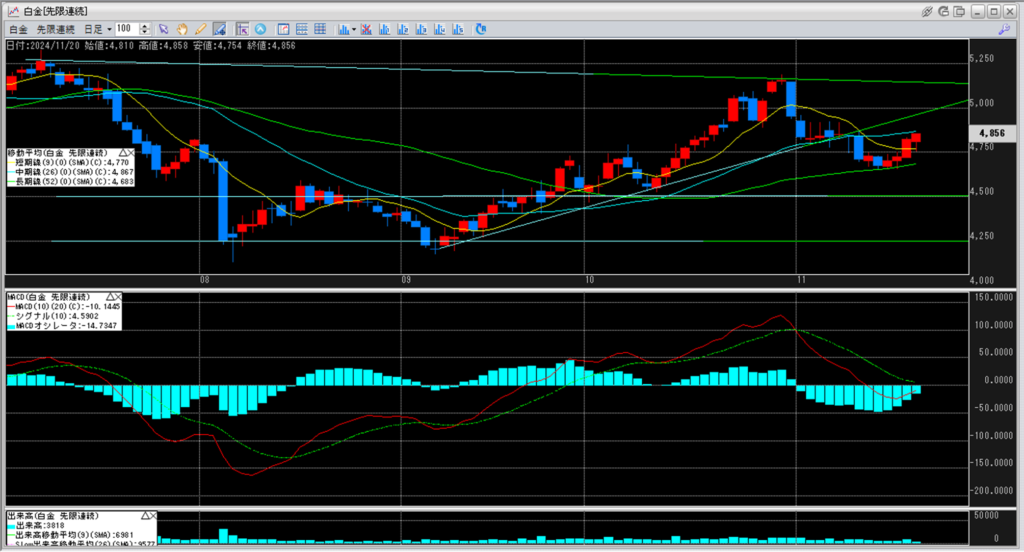The height and width of the screenshot is (552, 1024).
Task: Close the MACD legend box
Action: (x=118, y=297)
